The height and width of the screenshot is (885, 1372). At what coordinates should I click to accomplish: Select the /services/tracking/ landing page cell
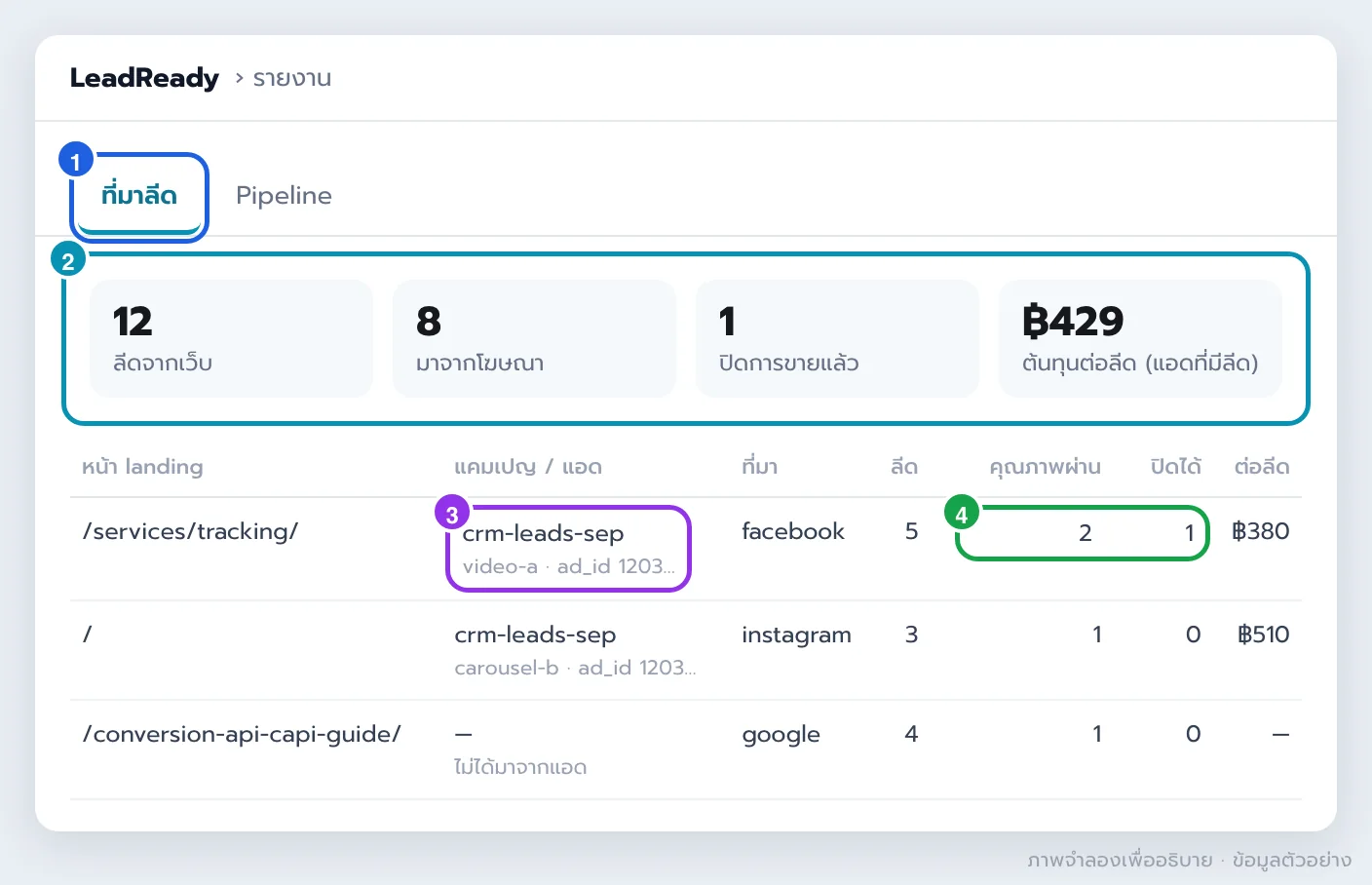click(x=190, y=531)
